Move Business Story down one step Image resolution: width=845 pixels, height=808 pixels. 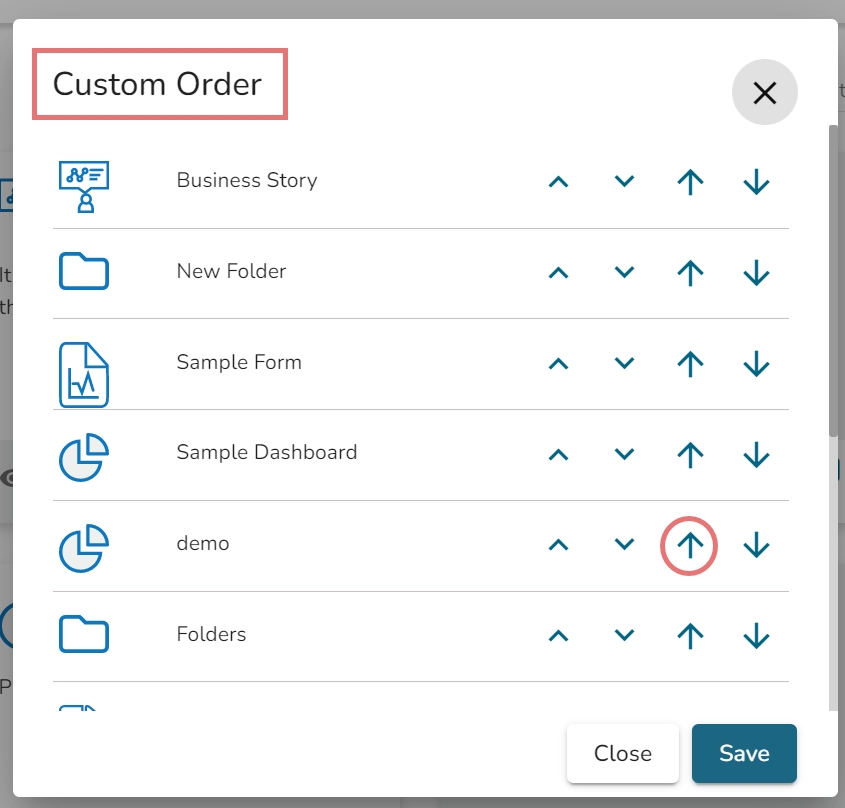[625, 182]
